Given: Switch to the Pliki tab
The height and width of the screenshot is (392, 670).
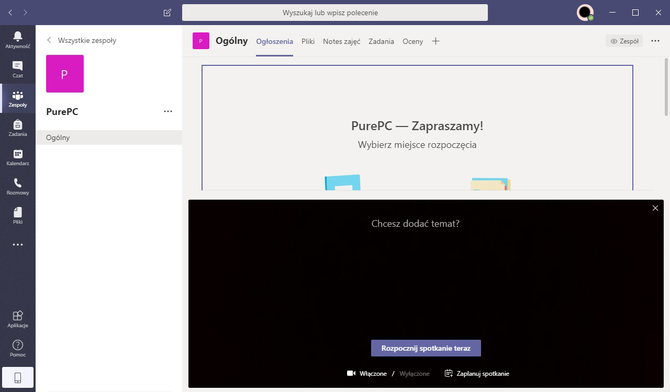Looking at the screenshot, I should [x=308, y=41].
